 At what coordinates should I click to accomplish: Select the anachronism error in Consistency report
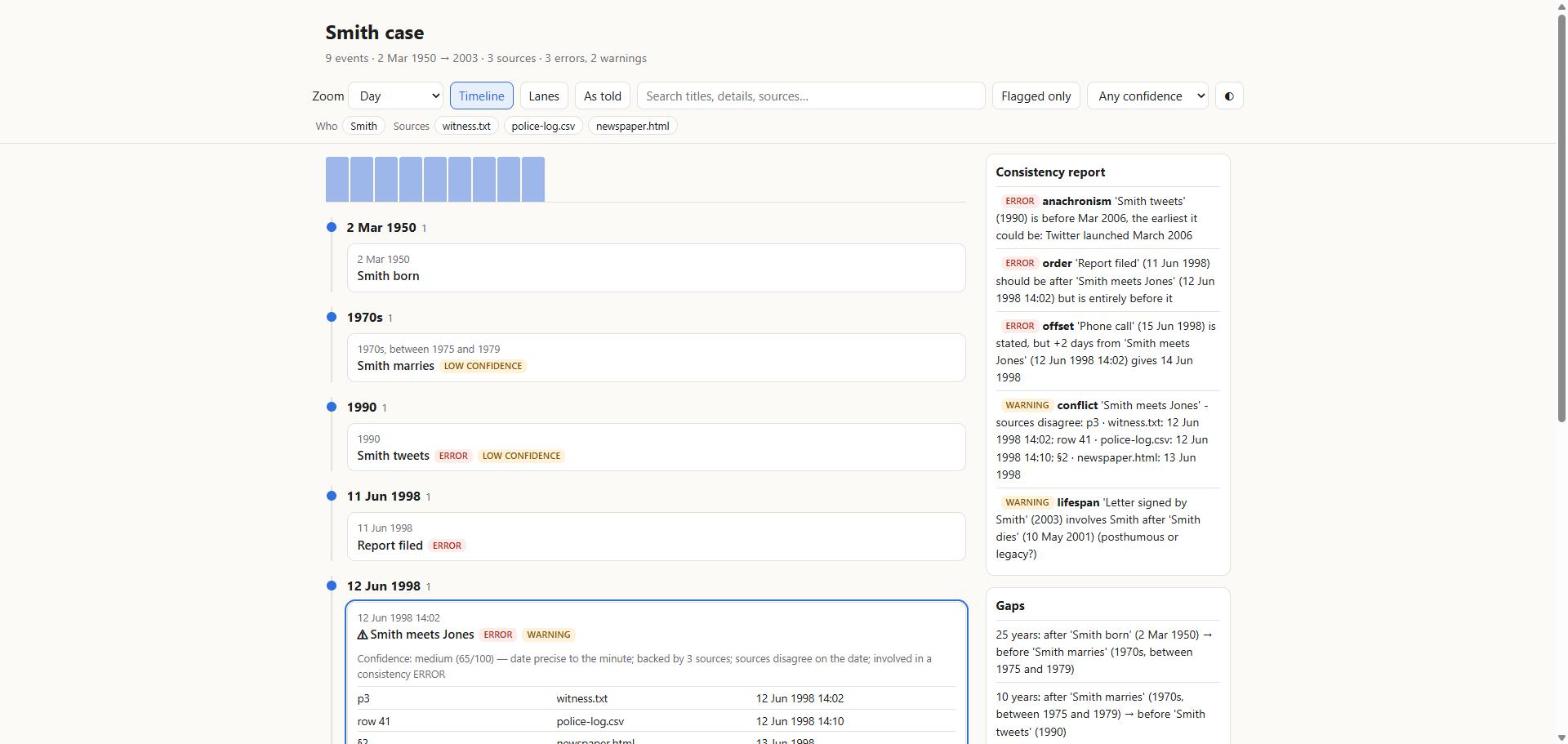(x=1108, y=218)
